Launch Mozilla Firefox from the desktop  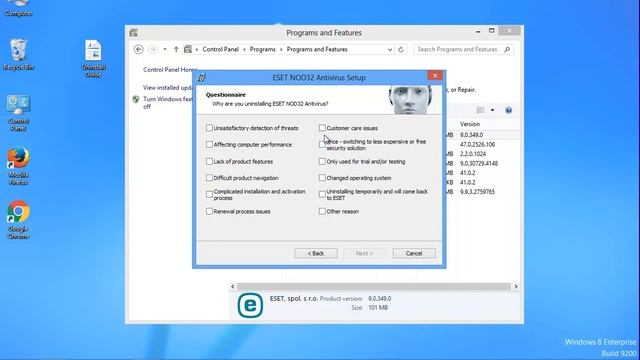[18, 167]
